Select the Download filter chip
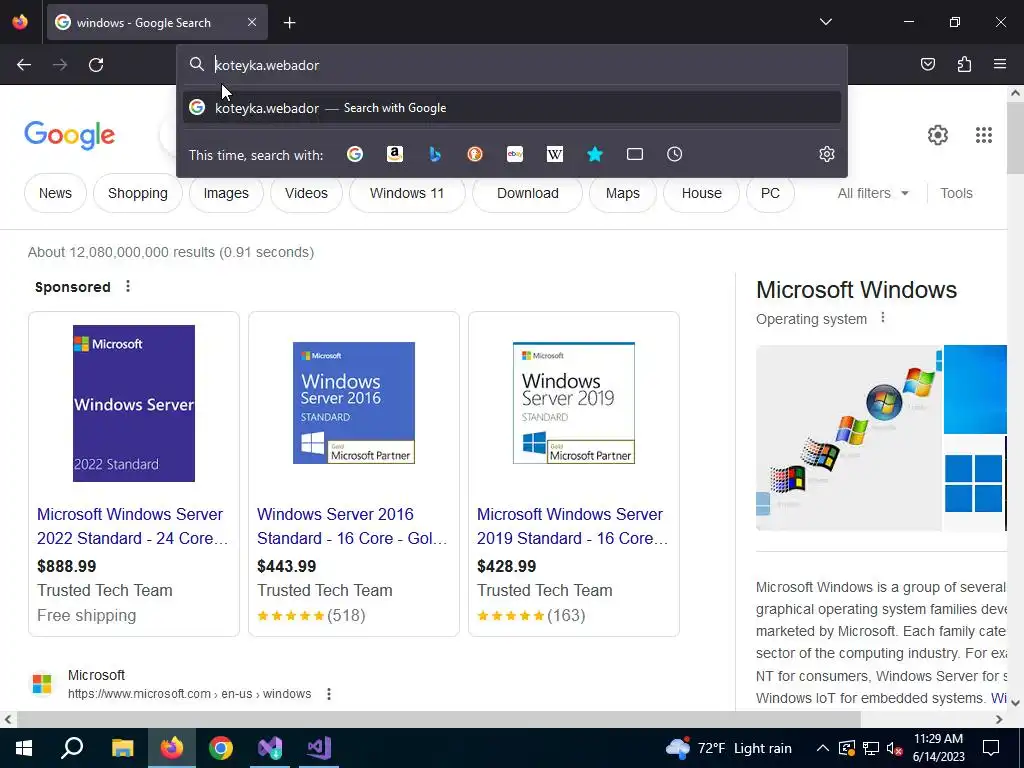1024x768 pixels. pyautogui.click(x=528, y=193)
